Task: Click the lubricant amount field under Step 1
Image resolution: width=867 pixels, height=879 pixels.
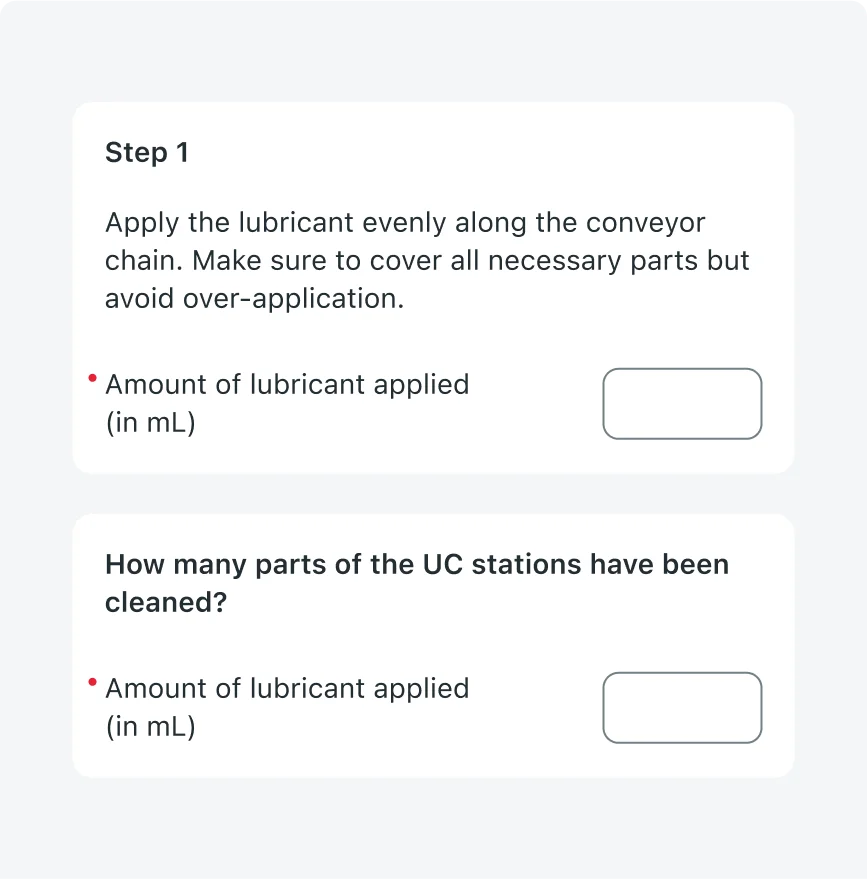Action: pos(682,404)
